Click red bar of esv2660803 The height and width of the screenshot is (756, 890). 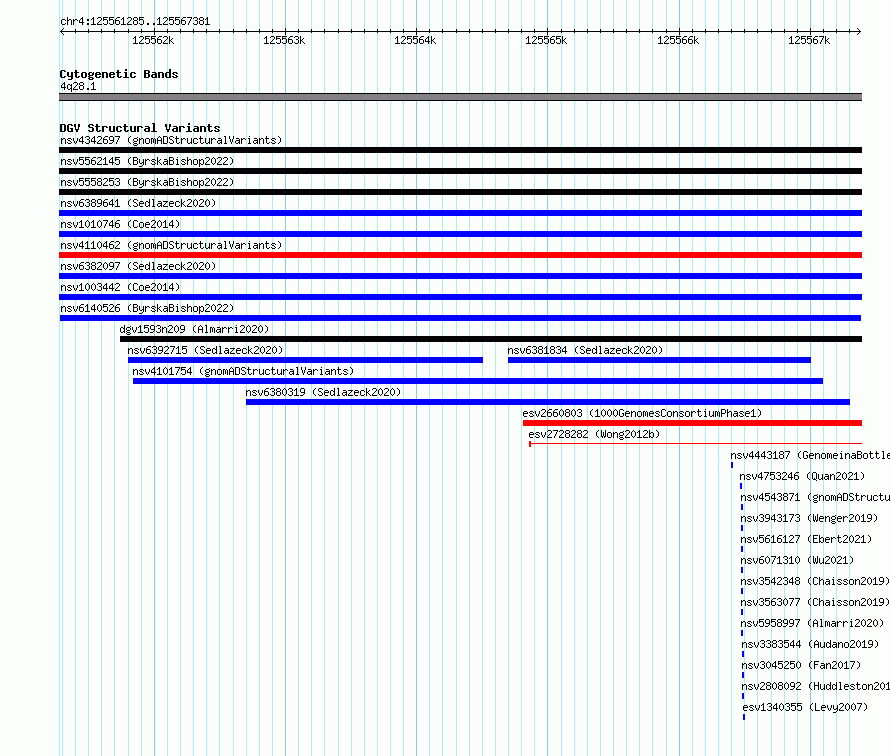692,423
